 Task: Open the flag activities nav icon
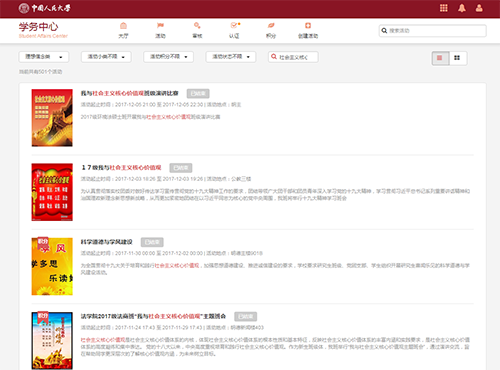(160, 26)
